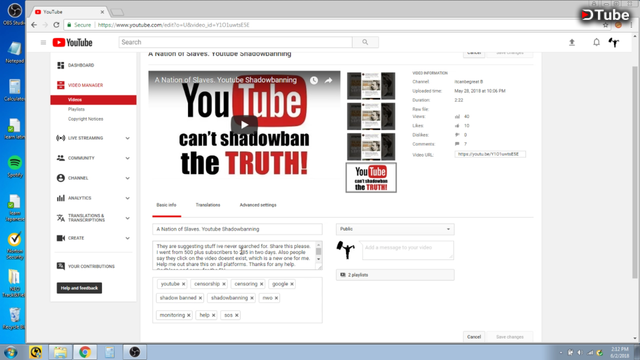This screenshot has width=640, height=360.
Task: Select the custom YouTube TRUTH thumbnail
Action: pyautogui.click(x=371, y=178)
